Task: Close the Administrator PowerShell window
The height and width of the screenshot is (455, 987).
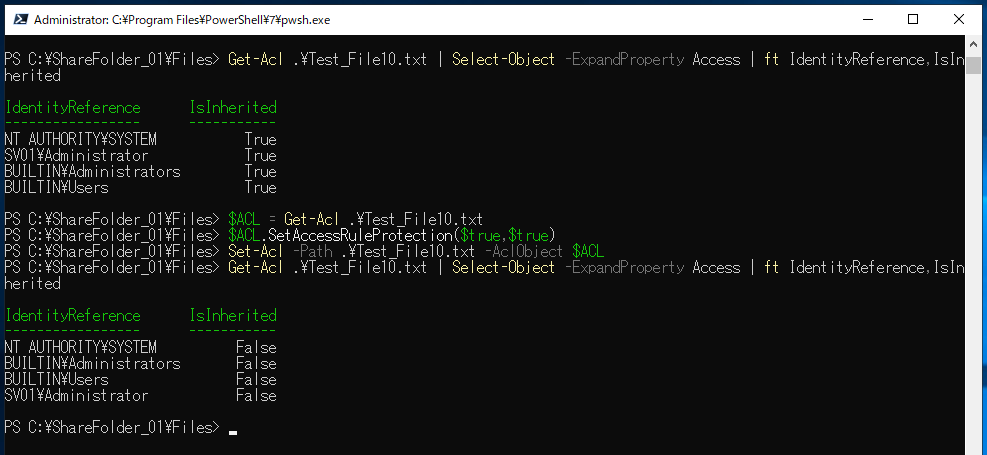Action: pos(959,19)
